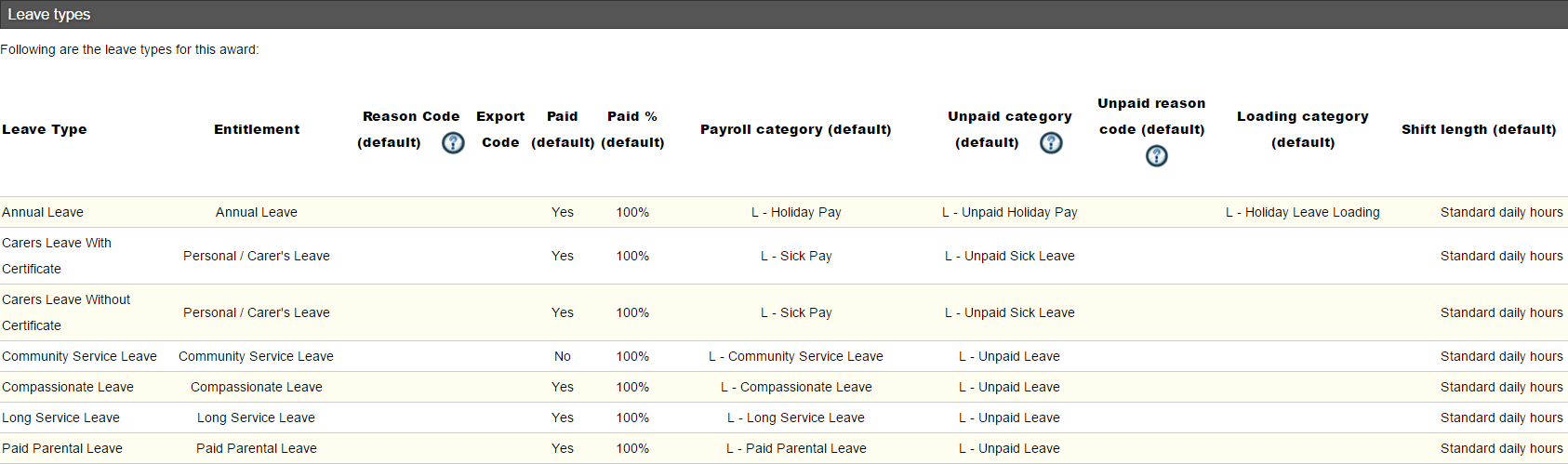
Task: Click Long Service Leave type cell
Action: pos(60,418)
